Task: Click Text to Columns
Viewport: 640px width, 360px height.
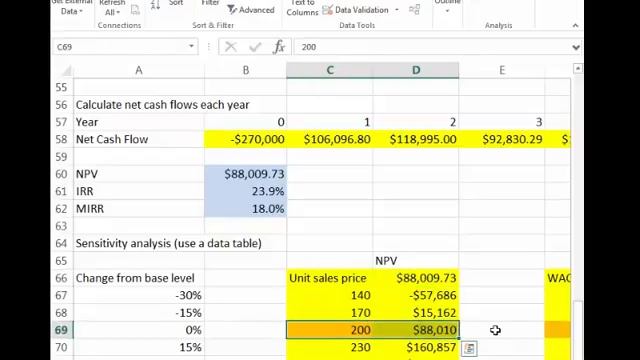Action: tap(302, 8)
